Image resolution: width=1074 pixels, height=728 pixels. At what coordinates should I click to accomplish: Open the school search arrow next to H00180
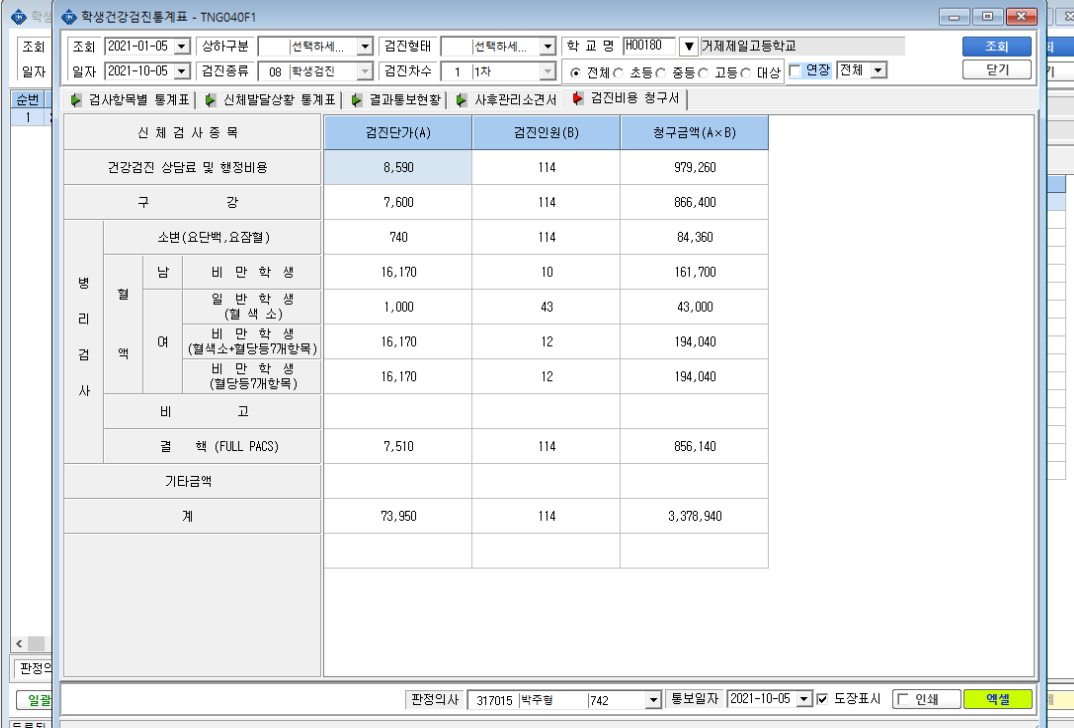688,47
